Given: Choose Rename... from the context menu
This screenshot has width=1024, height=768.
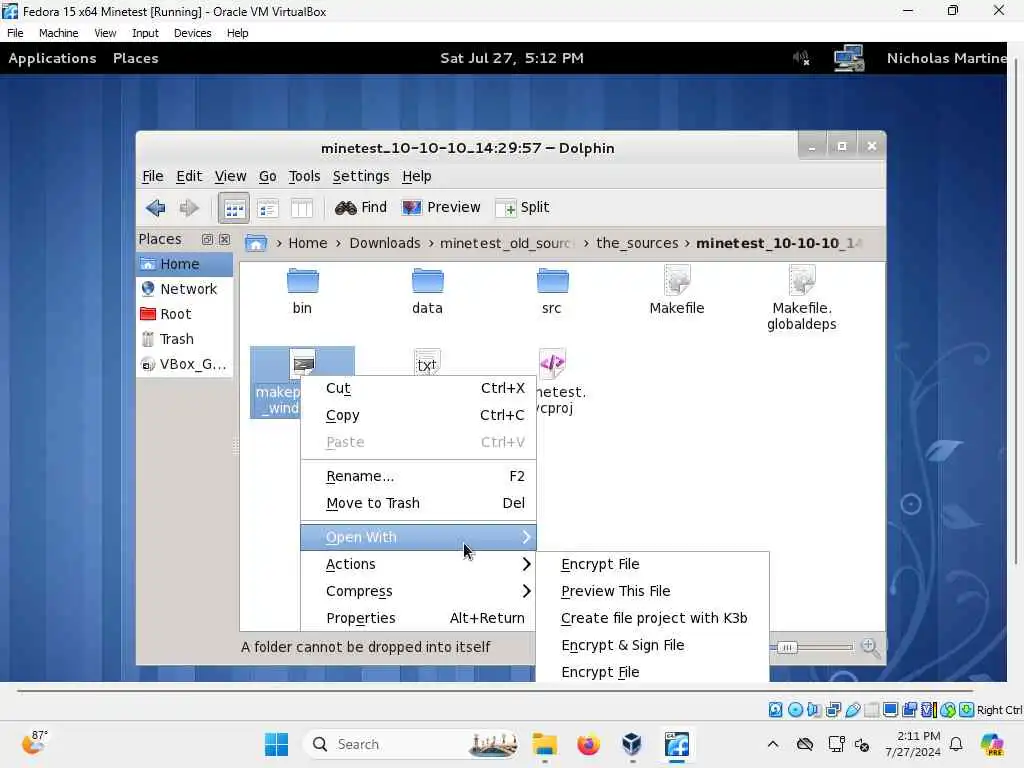Looking at the screenshot, I should tap(418, 476).
